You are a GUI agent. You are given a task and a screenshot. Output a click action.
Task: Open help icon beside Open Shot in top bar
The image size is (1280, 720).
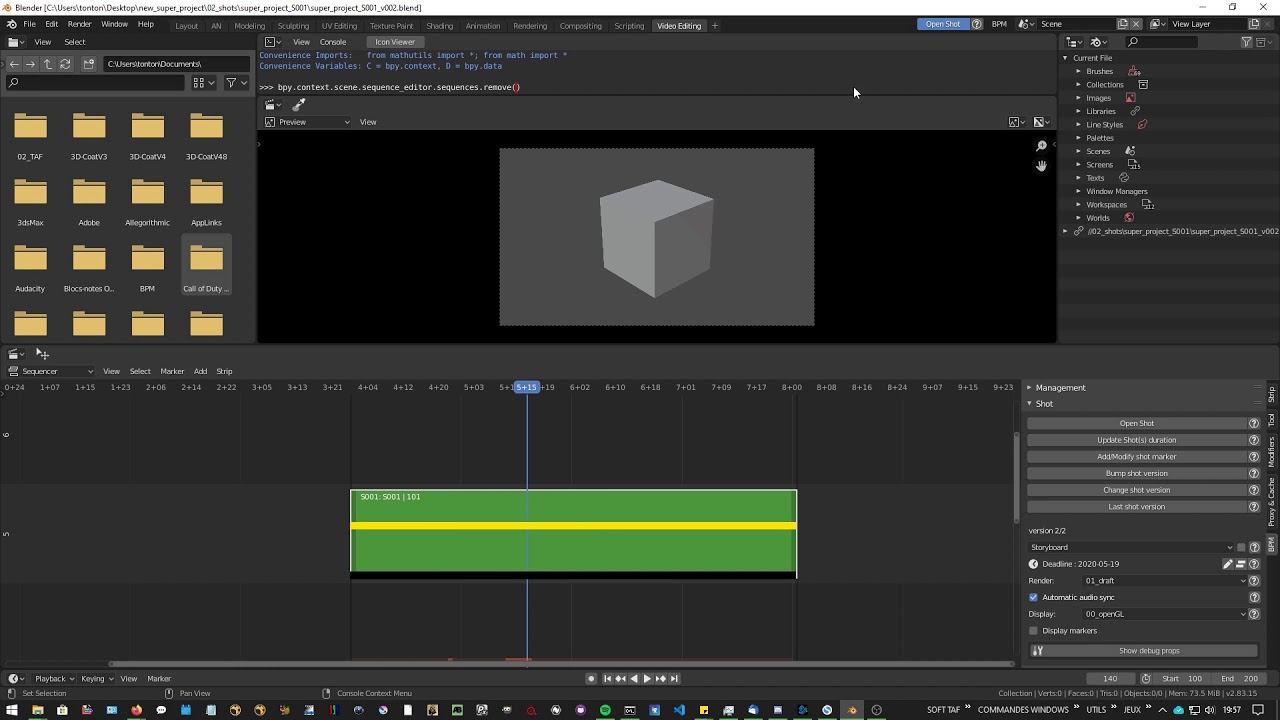click(x=977, y=24)
